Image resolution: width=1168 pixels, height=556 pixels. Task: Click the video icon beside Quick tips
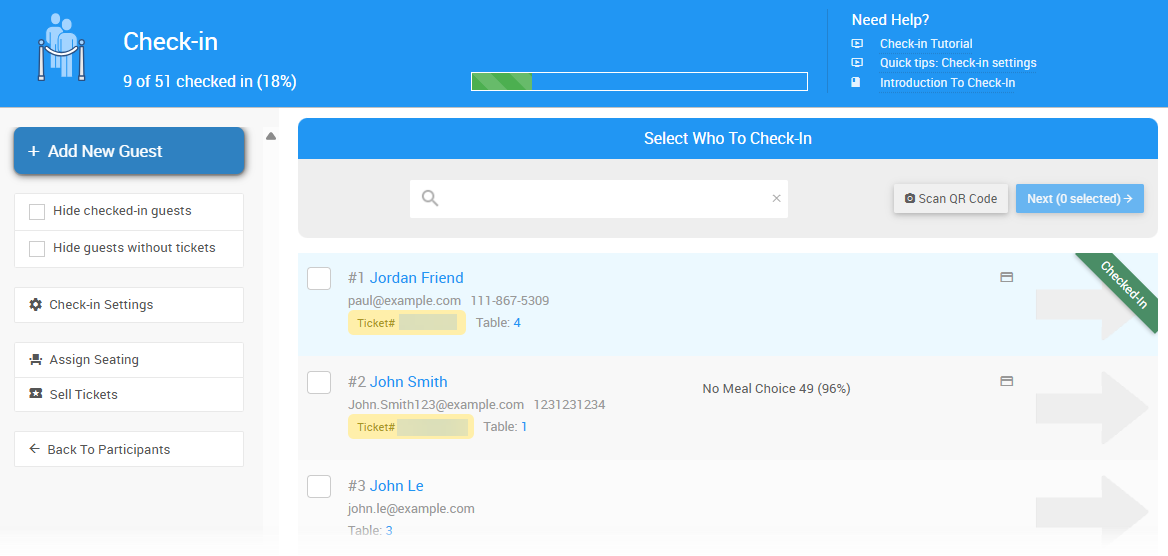pyautogui.click(x=857, y=63)
